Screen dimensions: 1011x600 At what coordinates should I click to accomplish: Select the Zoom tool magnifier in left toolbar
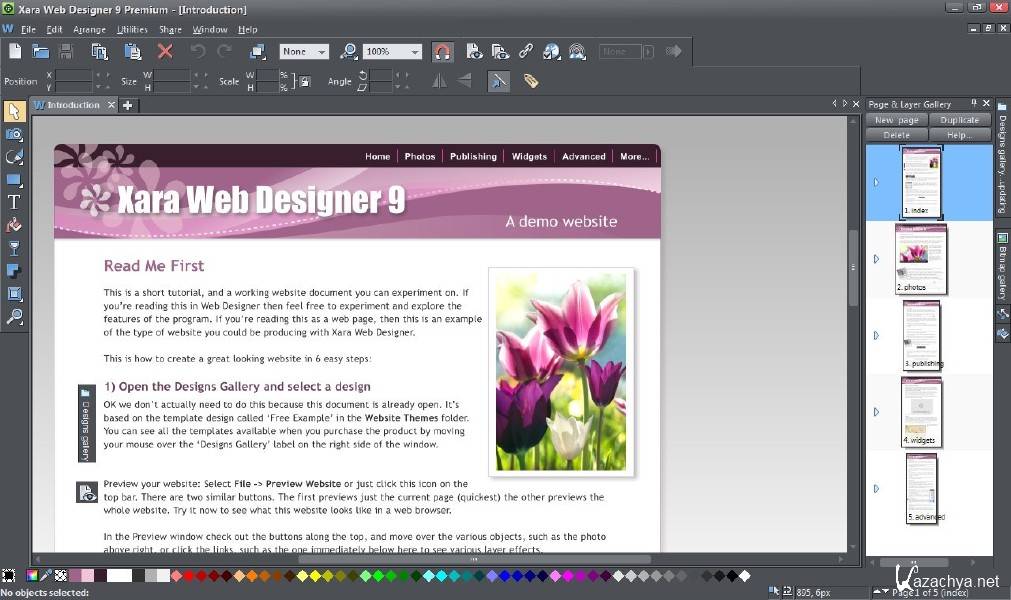[14, 317]
